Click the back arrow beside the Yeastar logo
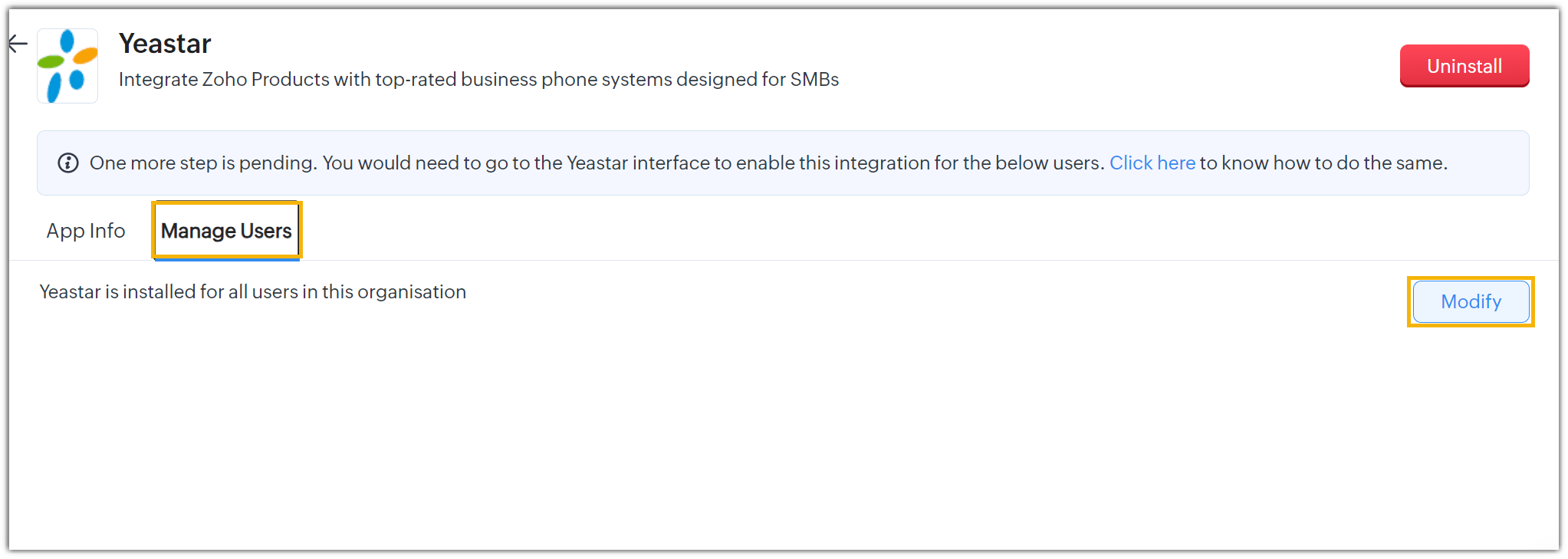The width and height of the screenshot is (1568, 559). coord(18,44)
